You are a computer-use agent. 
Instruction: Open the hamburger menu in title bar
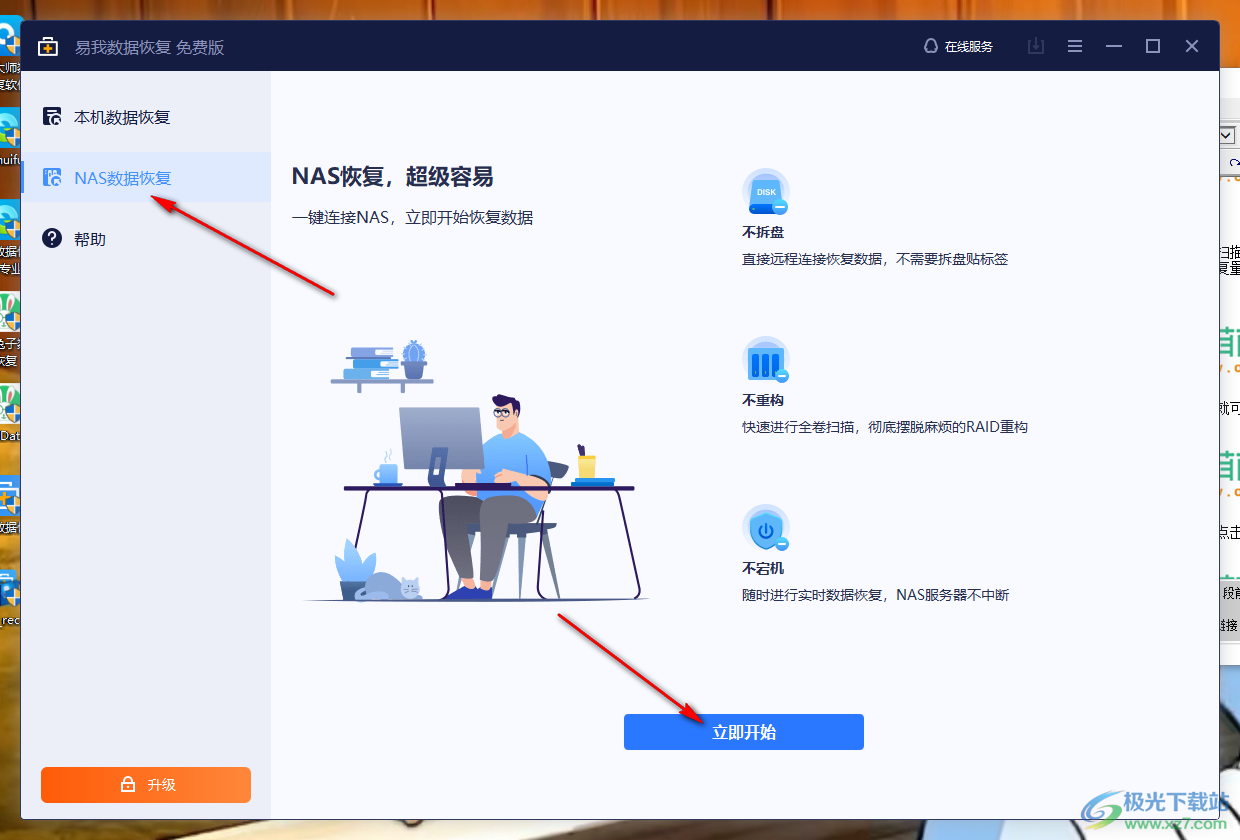tap(1075, 46)
